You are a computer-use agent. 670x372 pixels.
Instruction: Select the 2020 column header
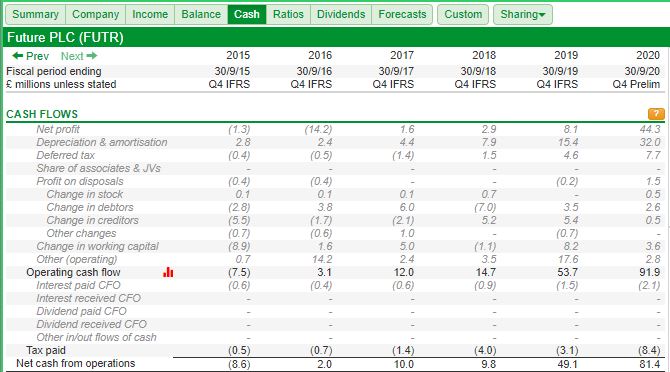tap(648, 55)
